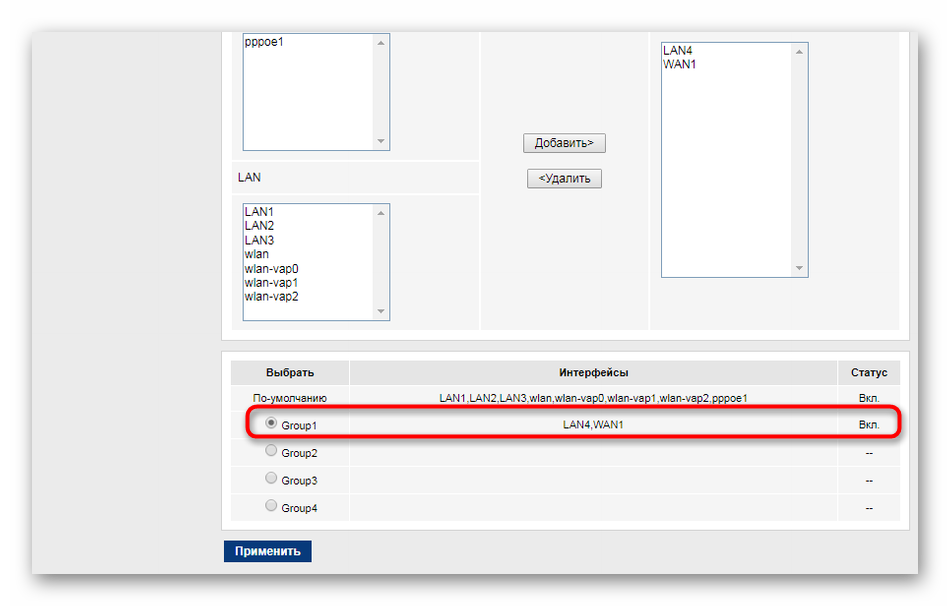Screen dimensions: 950x606
Task: Click scroll down arrow of pppoe1 list
Action: 380,141
